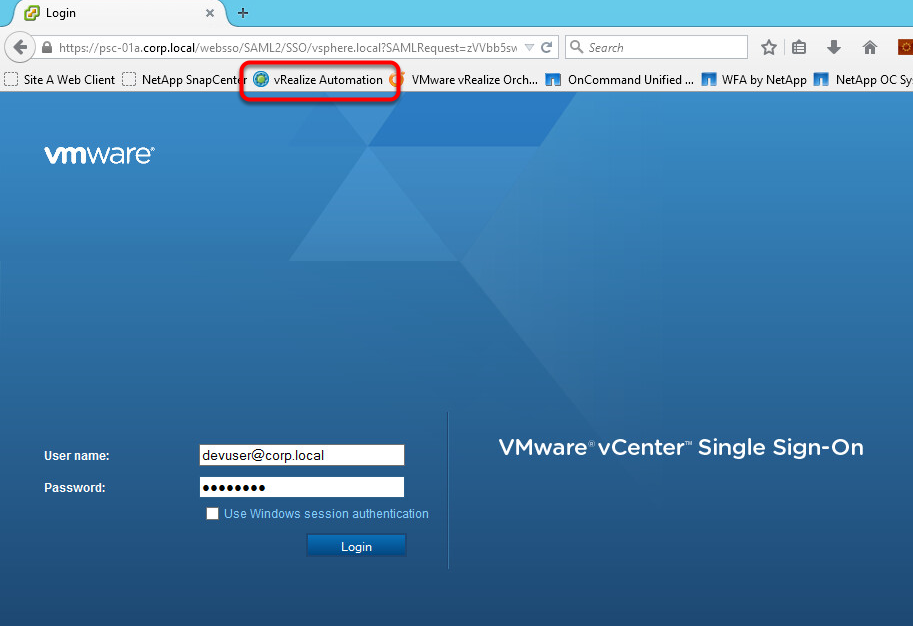The width and height of the screenshot is (913, 626).
Task: Click the padlock icon in address bar
Action: (47, 48)
